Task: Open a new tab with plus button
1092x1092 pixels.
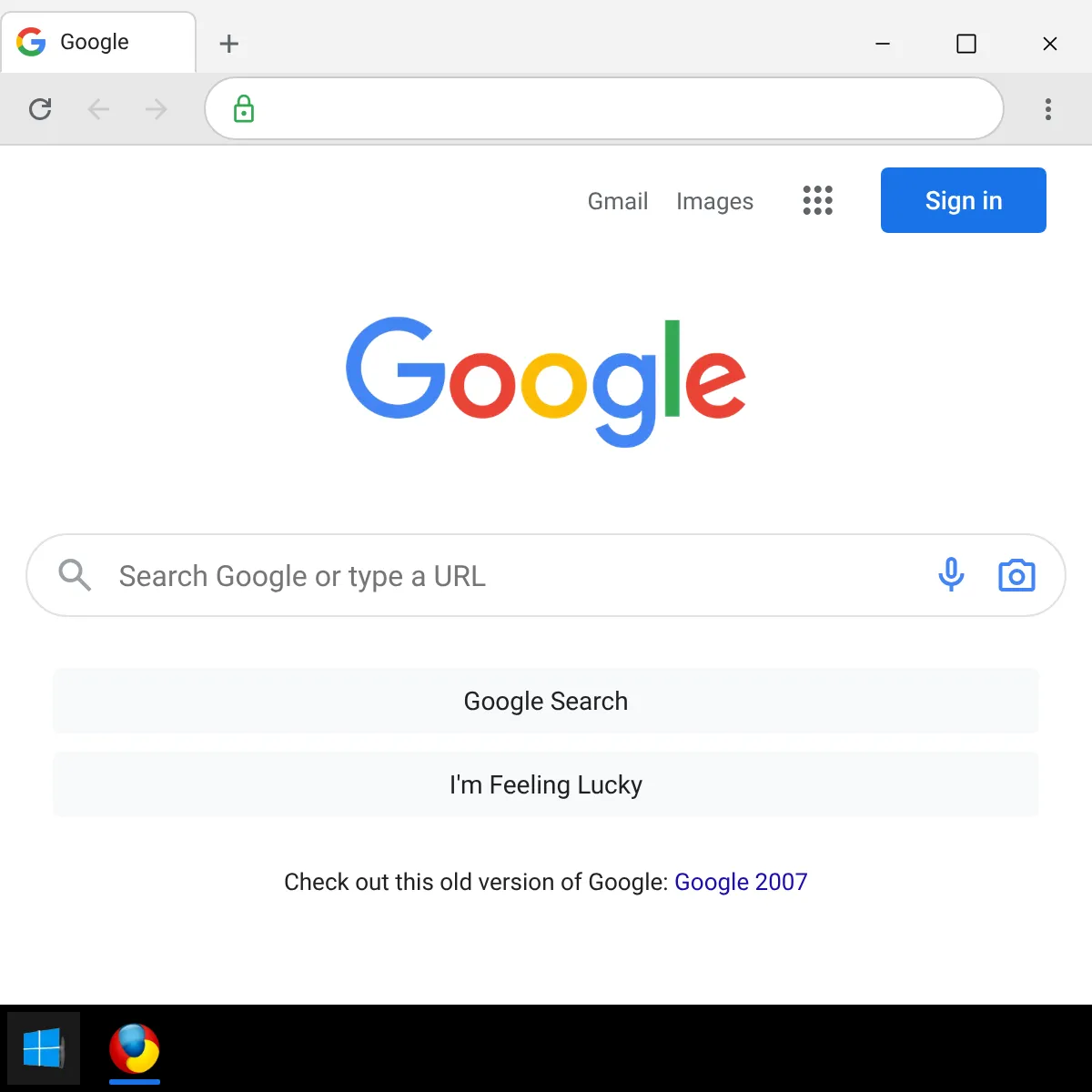Action: click(x=229, y=43)
